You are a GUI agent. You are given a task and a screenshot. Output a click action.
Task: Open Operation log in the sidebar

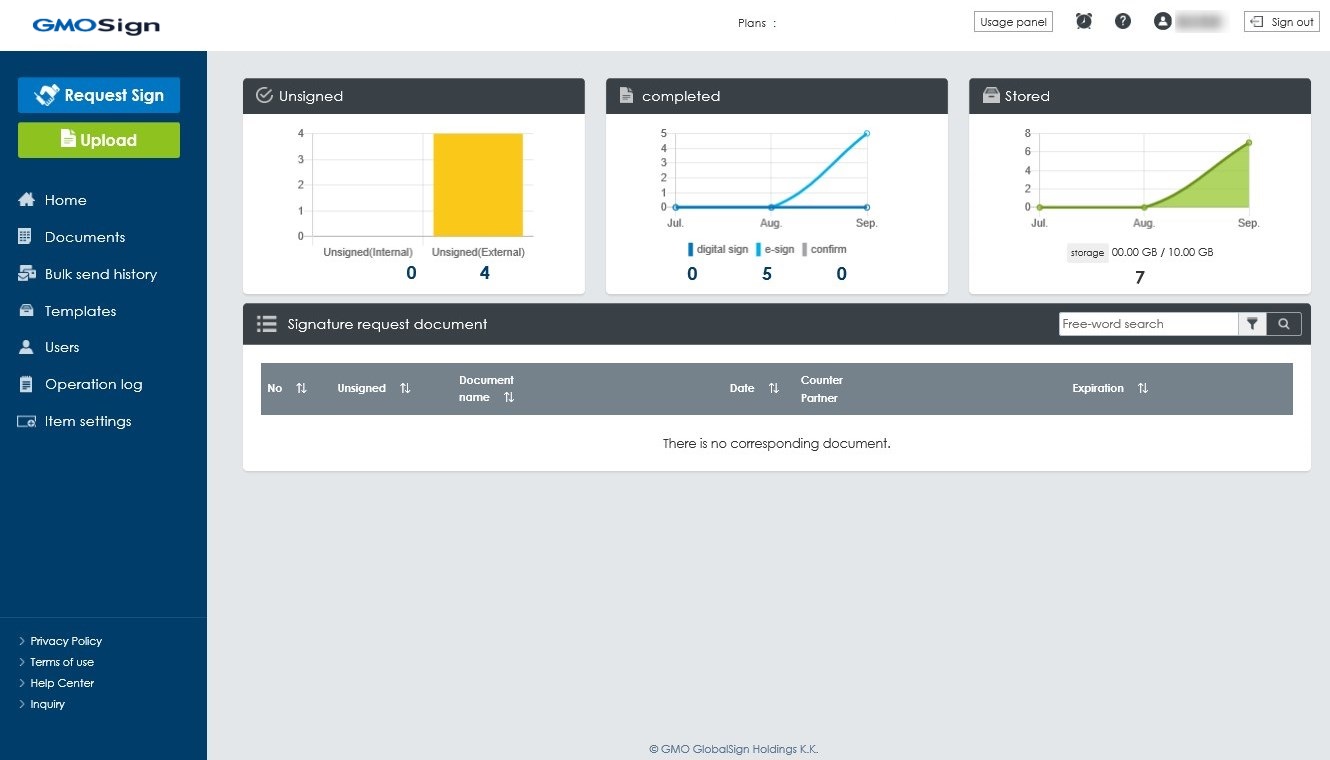(93, 384)
